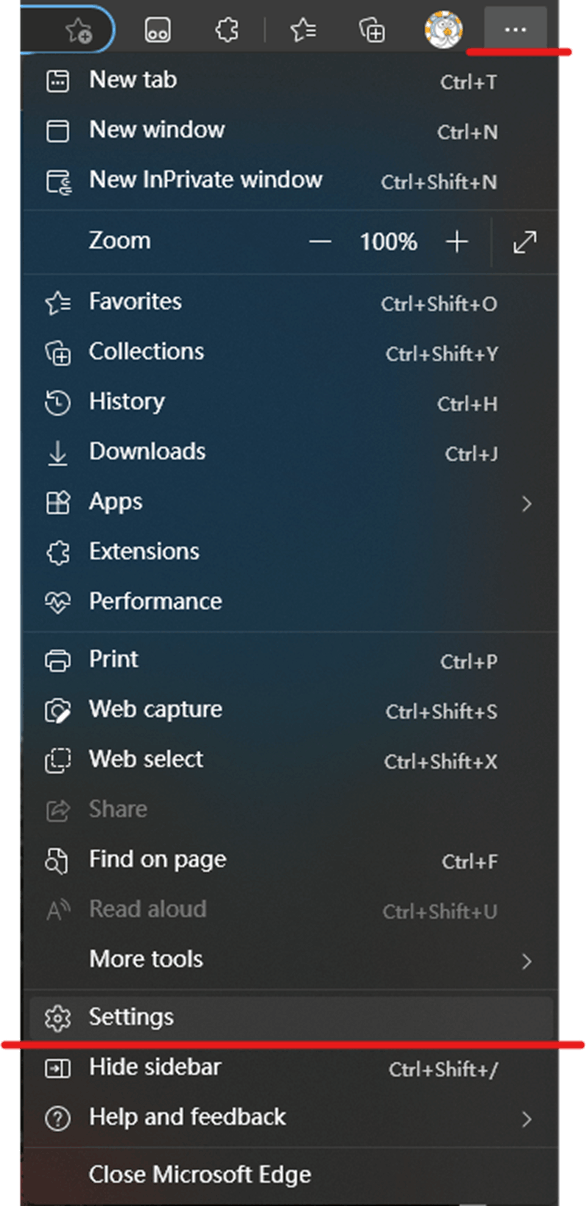Open a New InPrivate window
The image size is (586, 1206).
point(205,181)
